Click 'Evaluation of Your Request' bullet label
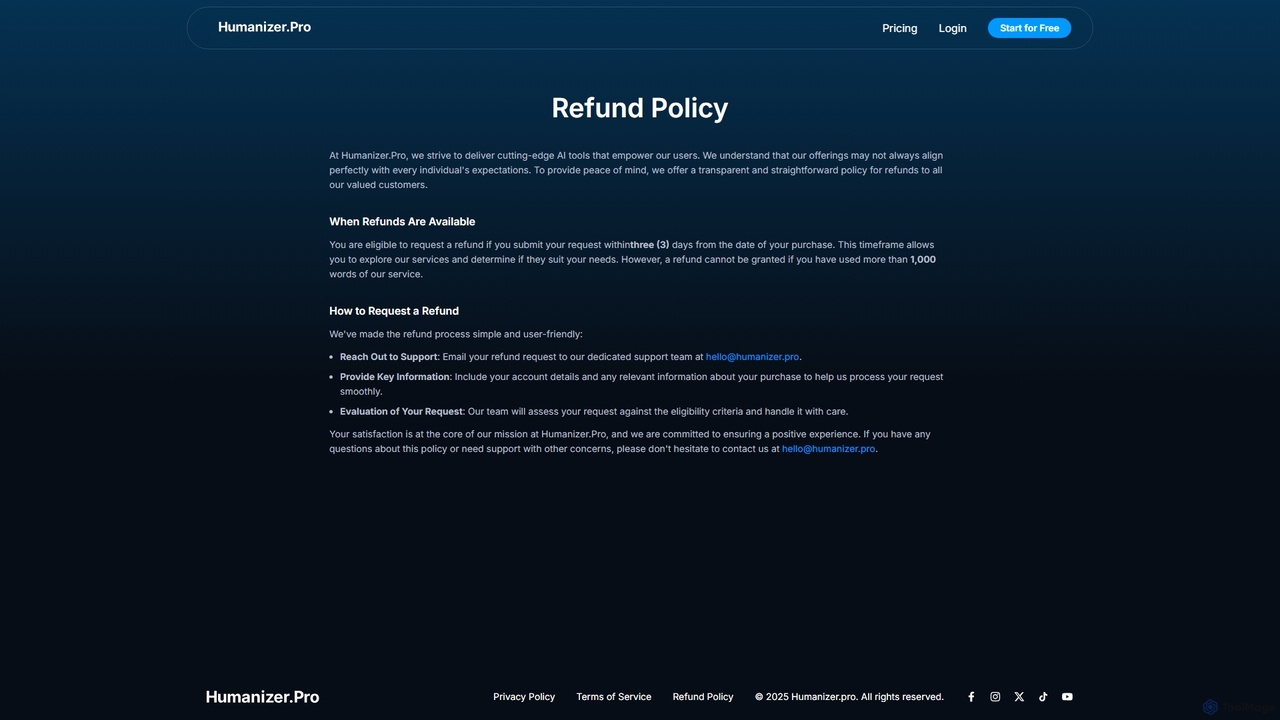 (x=401, y=412)
